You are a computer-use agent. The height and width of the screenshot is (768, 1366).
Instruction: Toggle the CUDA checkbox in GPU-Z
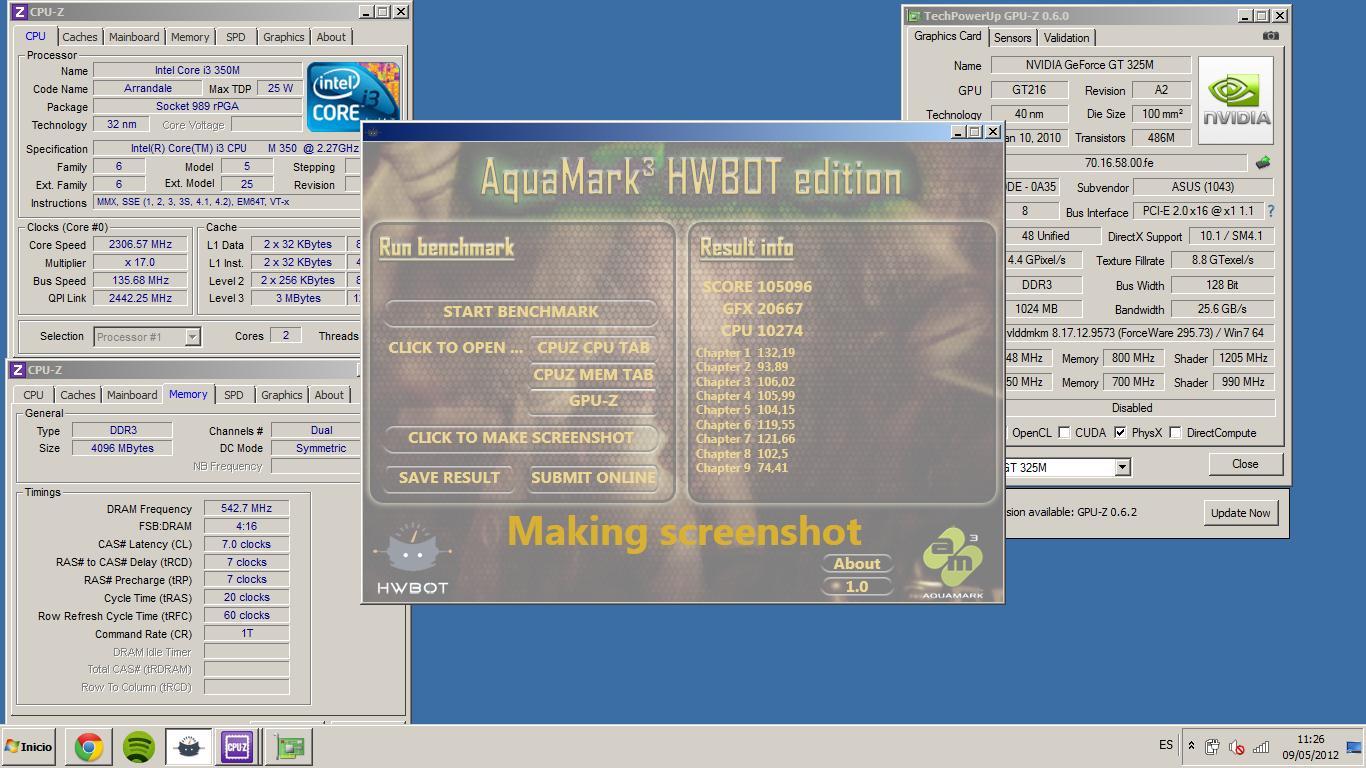(x=1064, y=433)
